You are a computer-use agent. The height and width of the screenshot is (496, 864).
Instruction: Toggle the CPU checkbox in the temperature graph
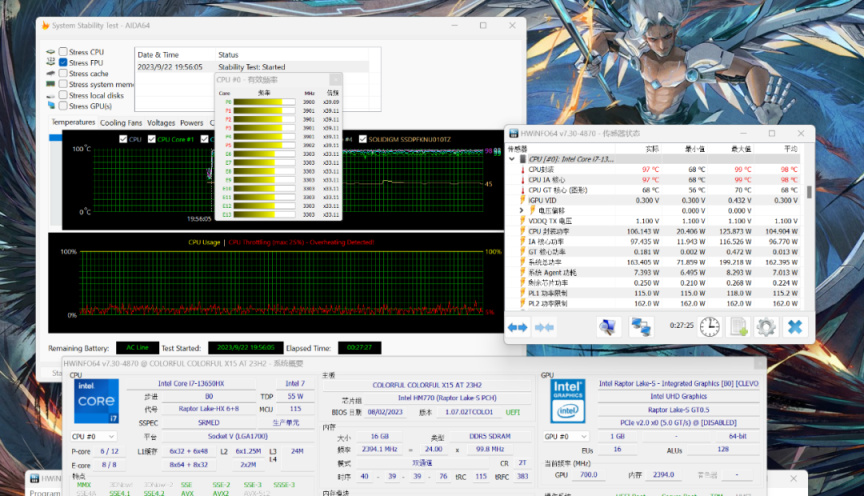click(x=123, y=139)
